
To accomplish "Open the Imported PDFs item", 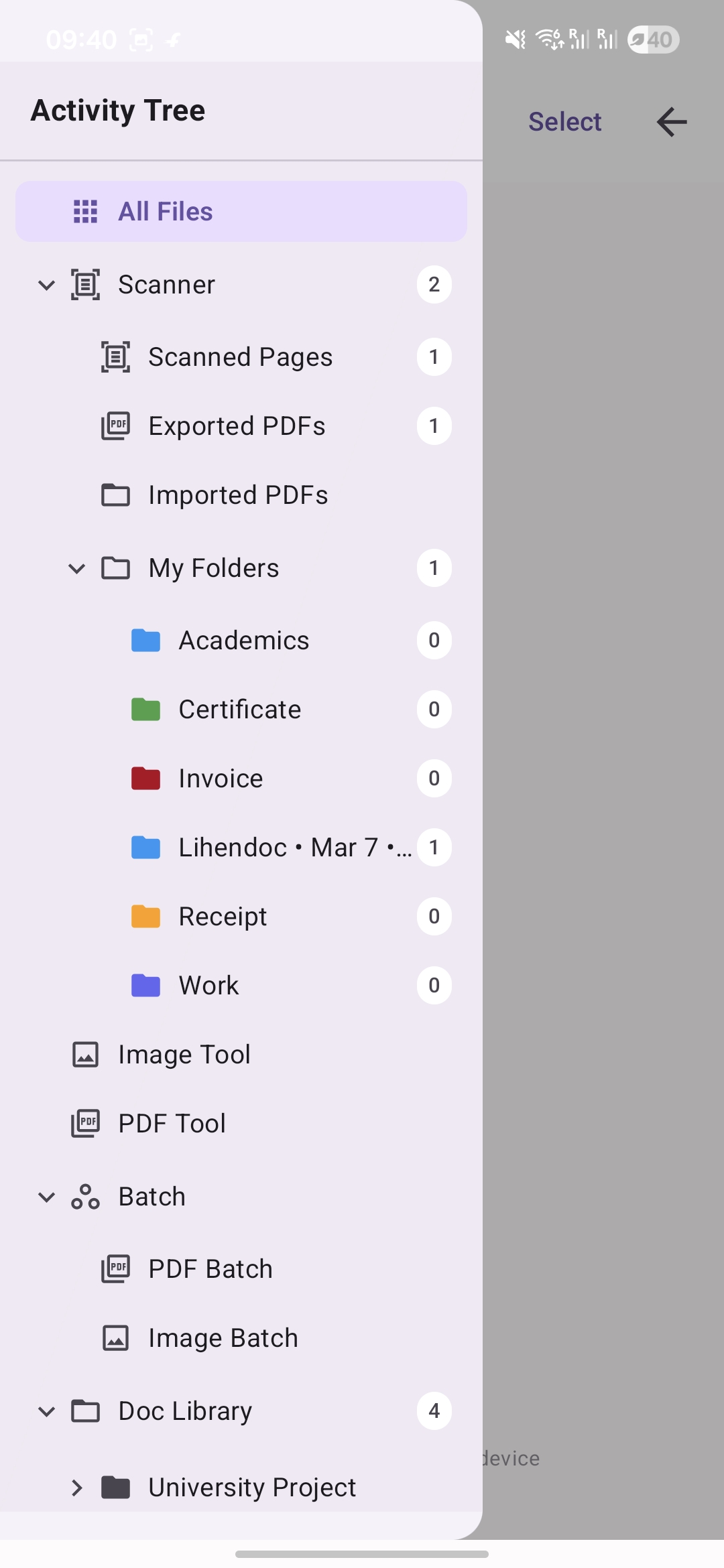I will 238,495.
